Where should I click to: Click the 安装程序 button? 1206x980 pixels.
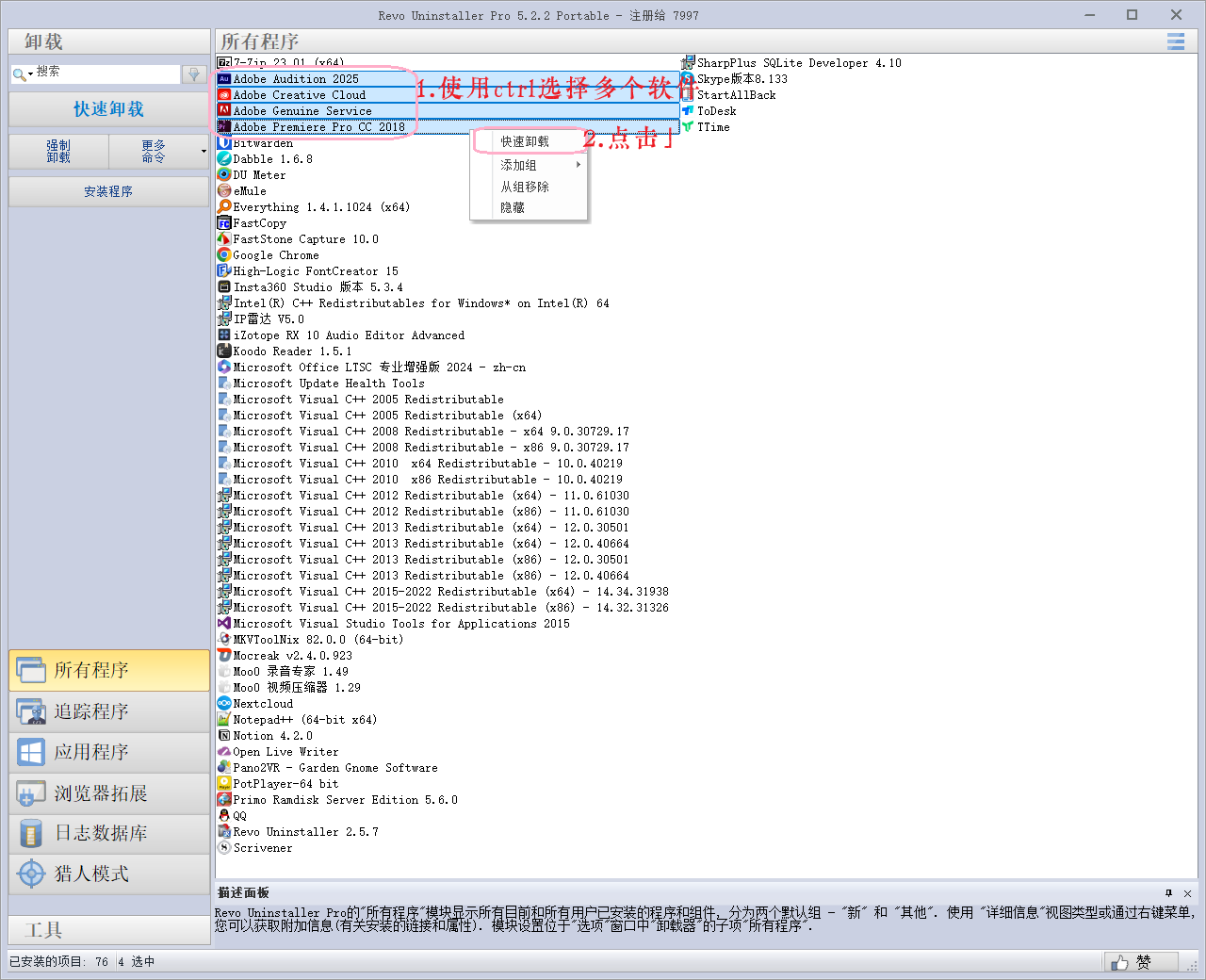tap(108, 191)
